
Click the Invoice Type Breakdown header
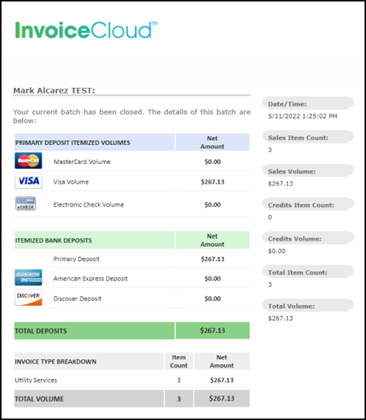55,362
